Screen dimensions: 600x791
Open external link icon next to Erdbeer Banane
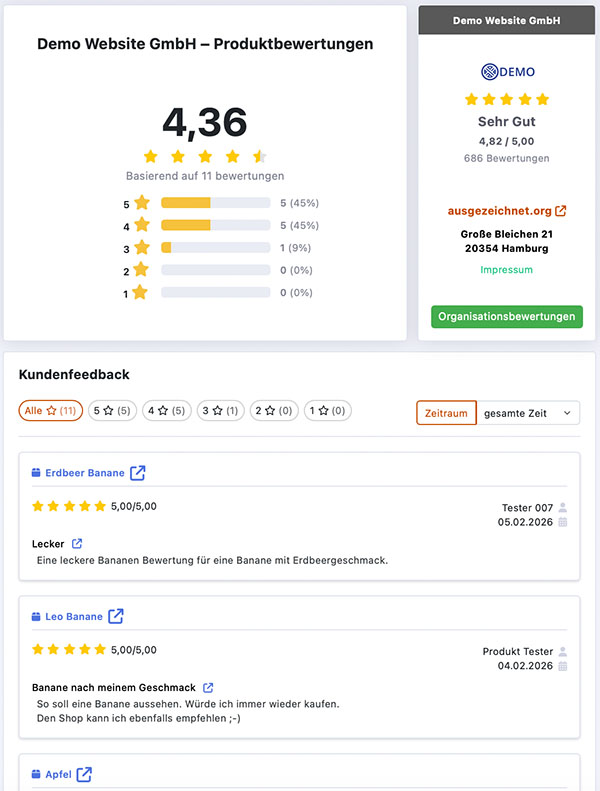click(x=138, y=473)
